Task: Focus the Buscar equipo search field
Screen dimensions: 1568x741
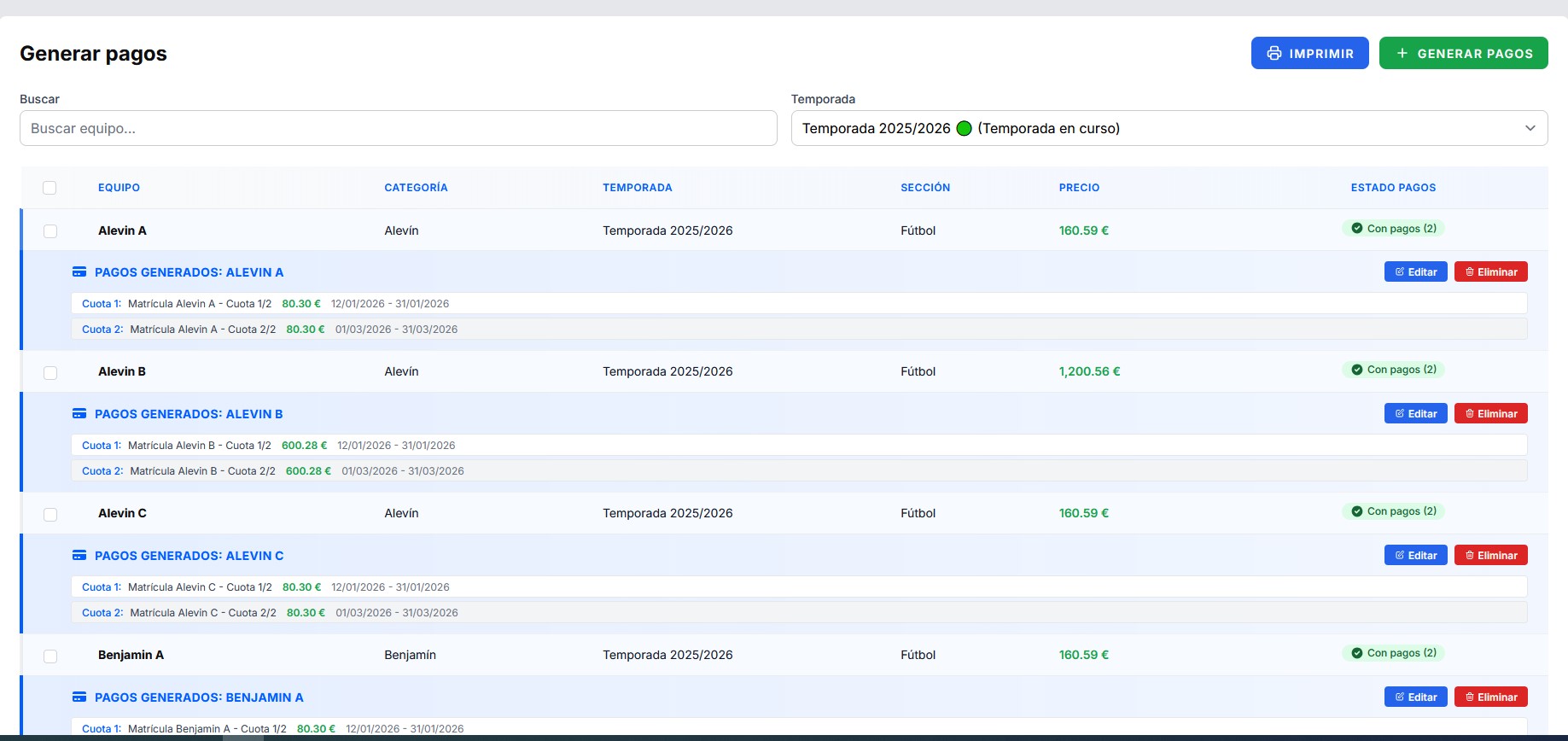Action: tap(398, 128)
